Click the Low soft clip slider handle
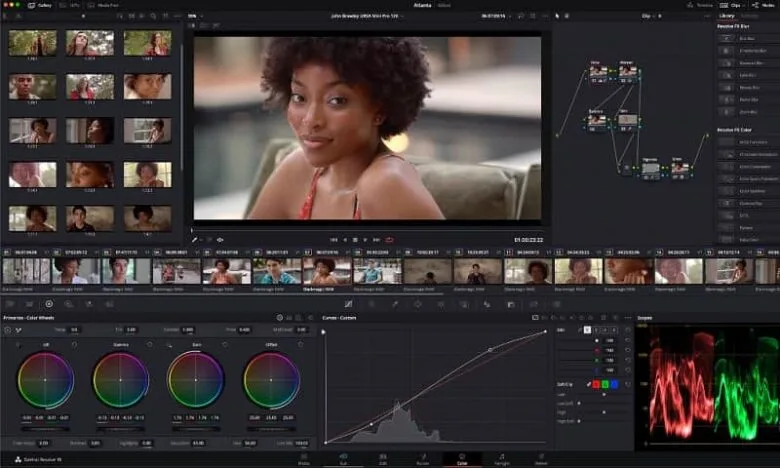This screenshot has width=780, height=468. tap(604, 395)
